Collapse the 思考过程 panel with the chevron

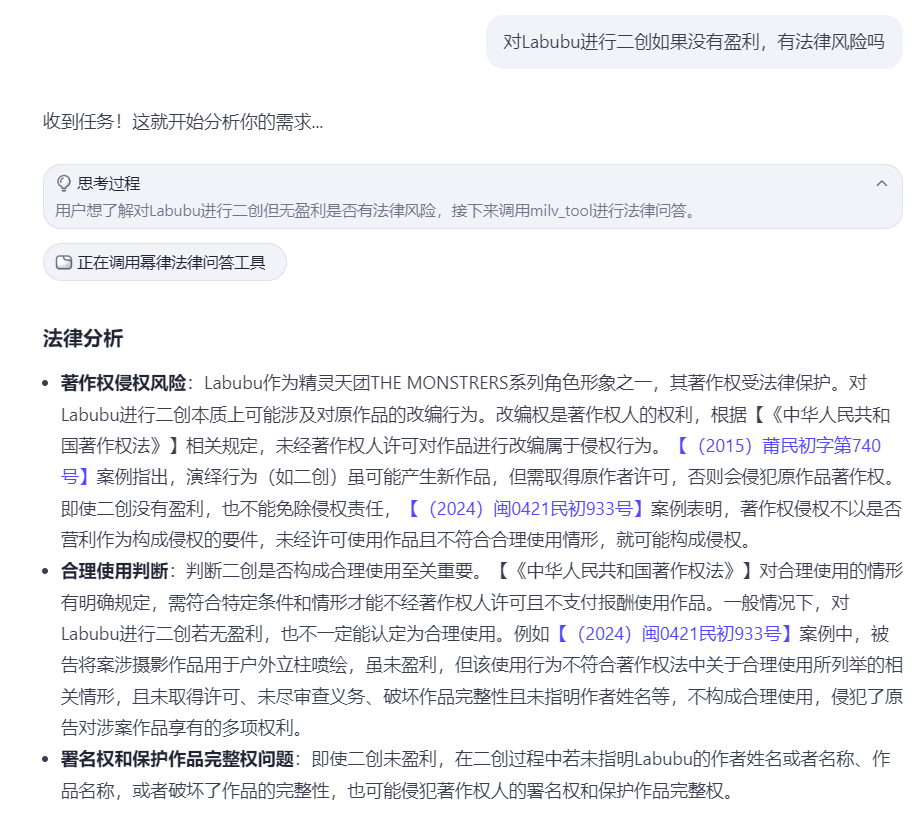881,184
